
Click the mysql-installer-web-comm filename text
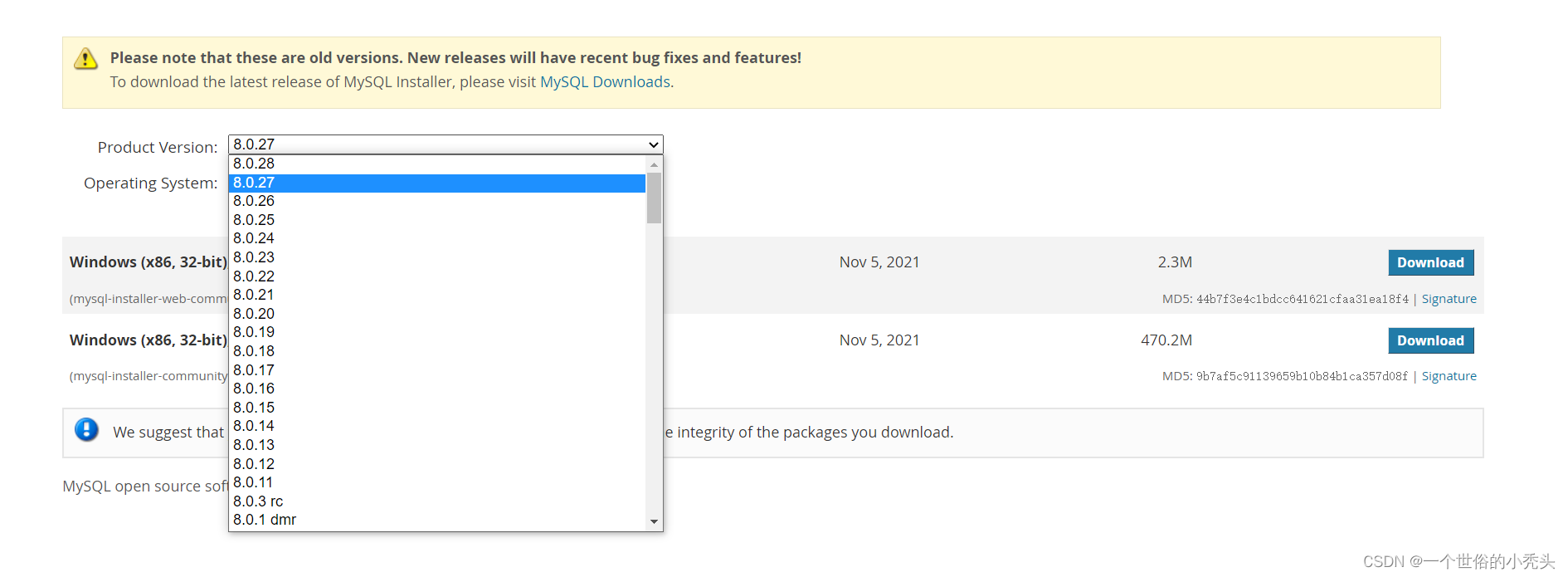coord(149,299)
